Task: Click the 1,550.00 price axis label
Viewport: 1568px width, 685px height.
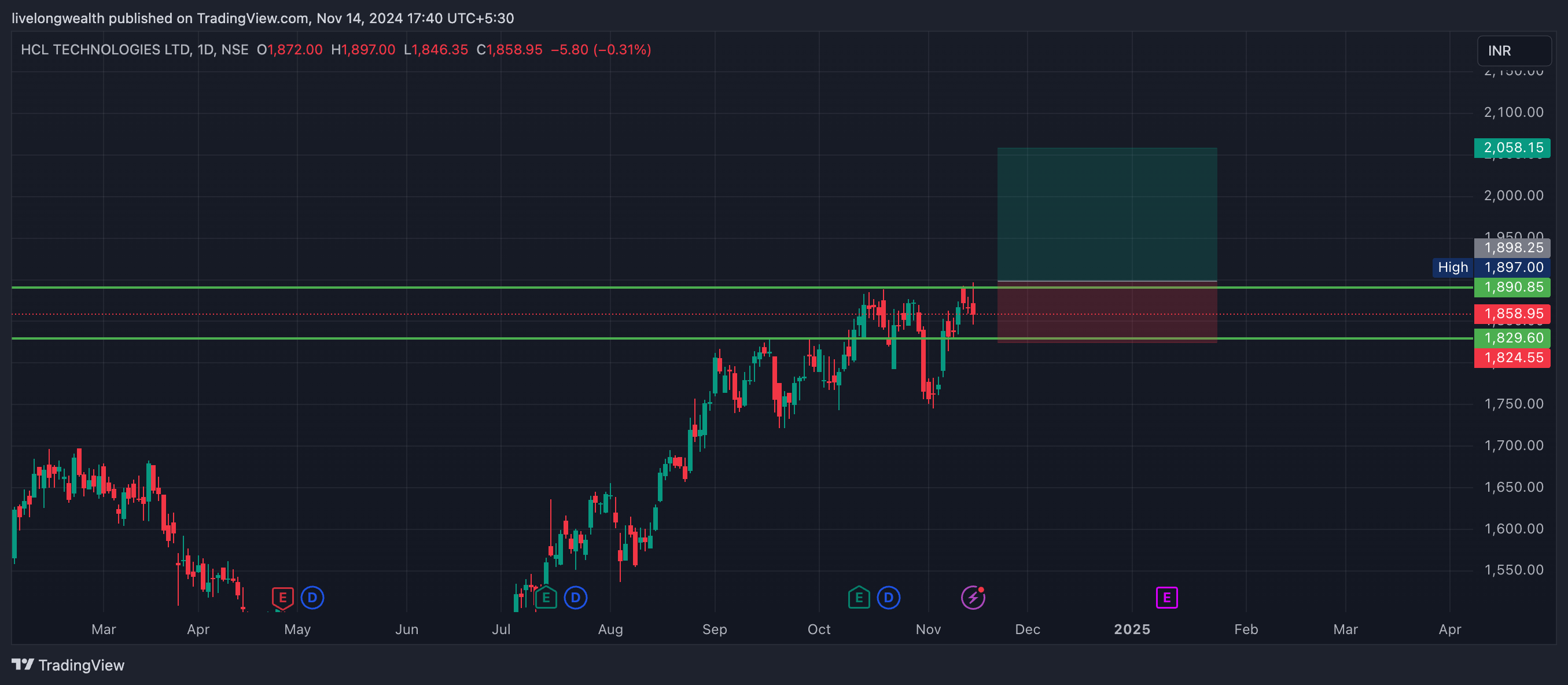Action: pos(1514,570)
